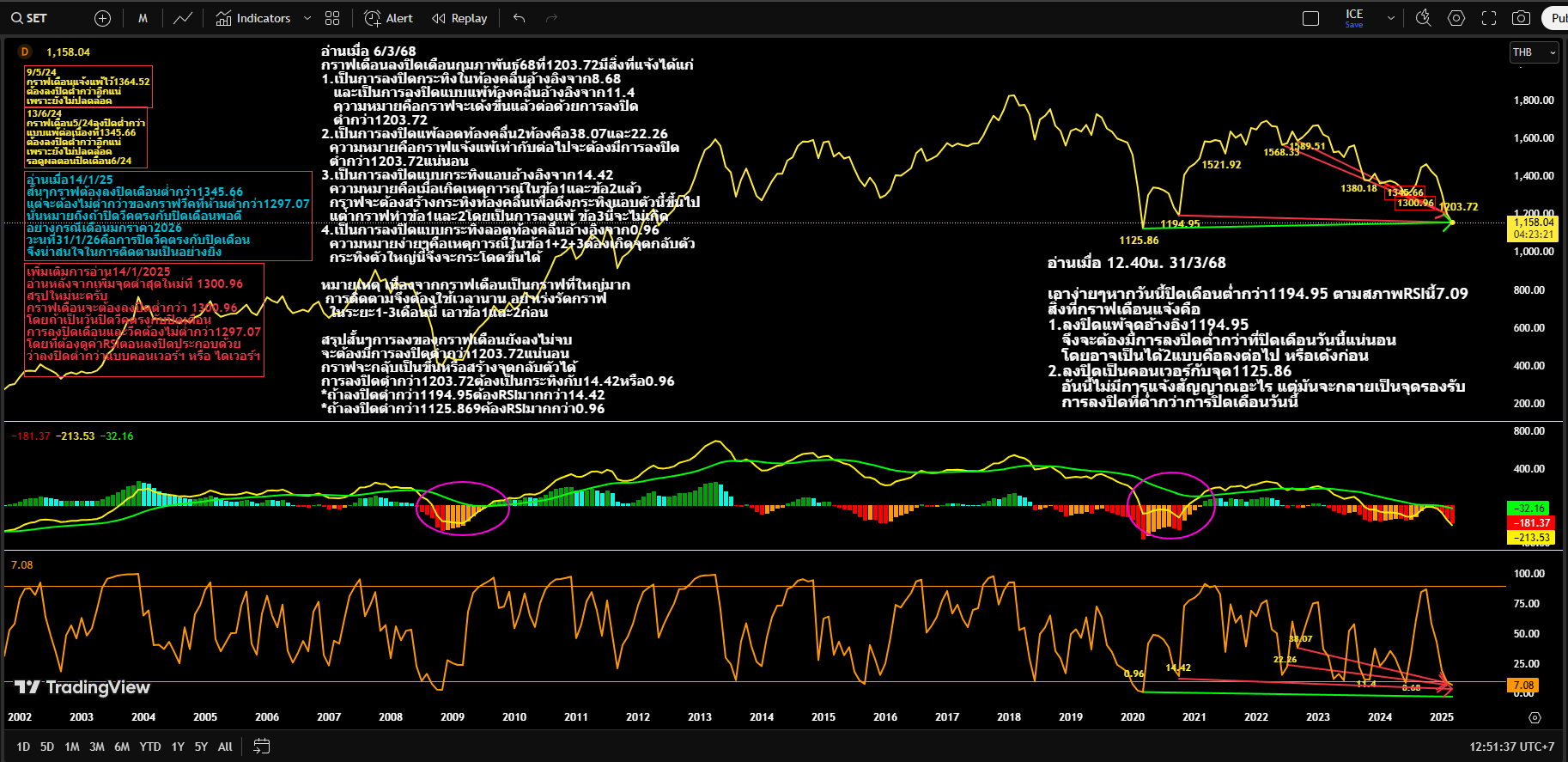Viewport: 1568px width, 762px height.
Task: Click the 2020 label on time axis
Action: pyautogui.click(x=1133, y=717)
